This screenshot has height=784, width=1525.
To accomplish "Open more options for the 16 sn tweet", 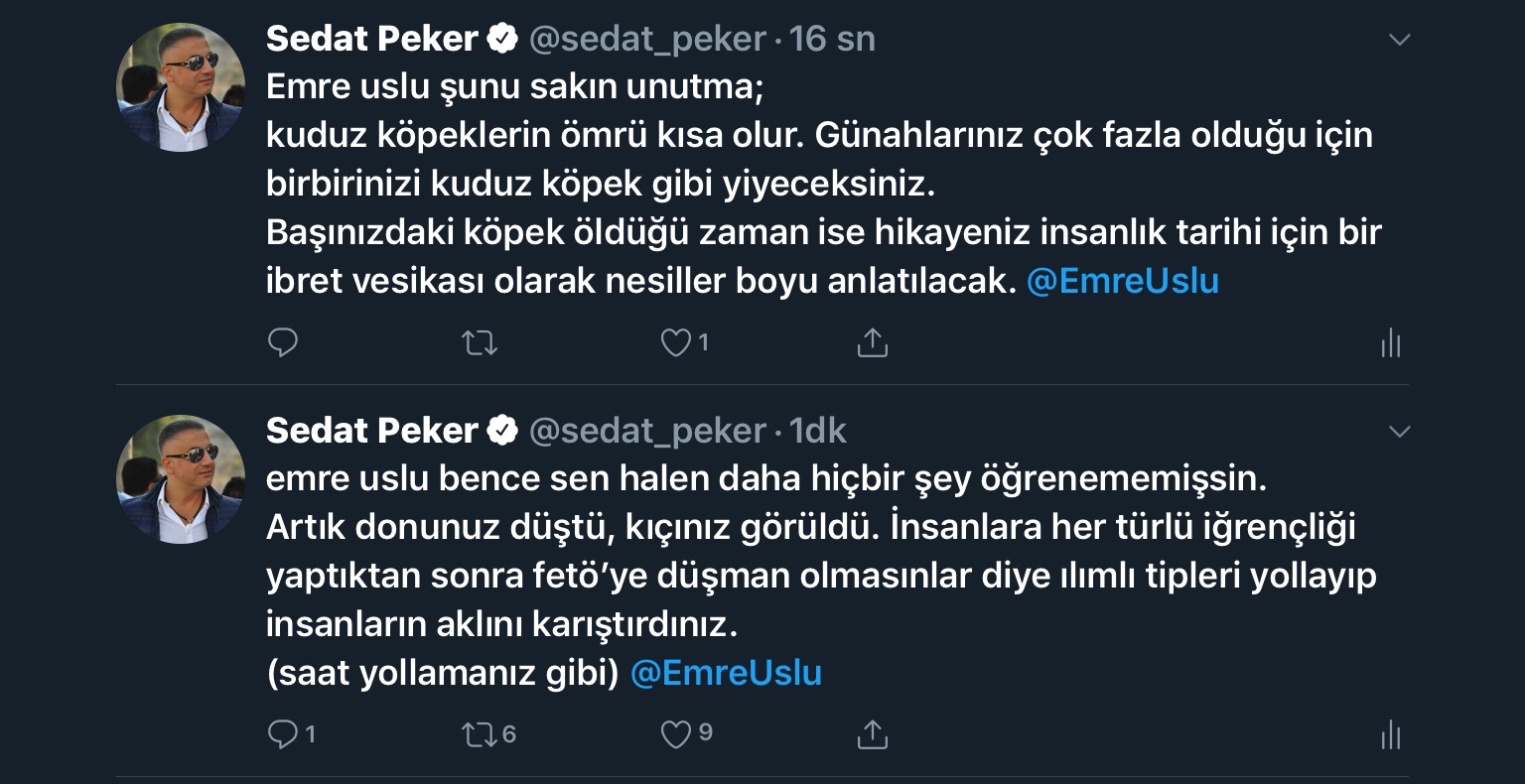I will (x=1399, y=41).
